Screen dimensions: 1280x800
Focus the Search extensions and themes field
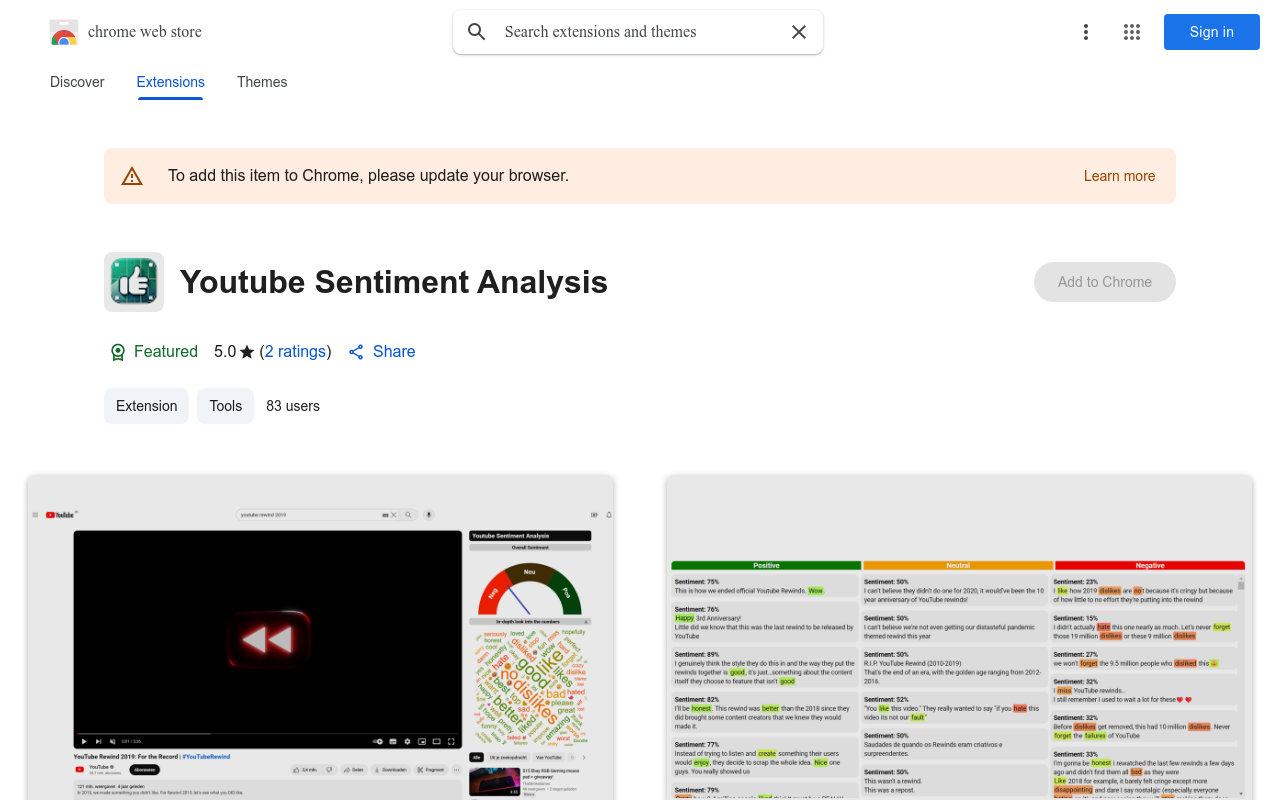[x=638, y=32]
